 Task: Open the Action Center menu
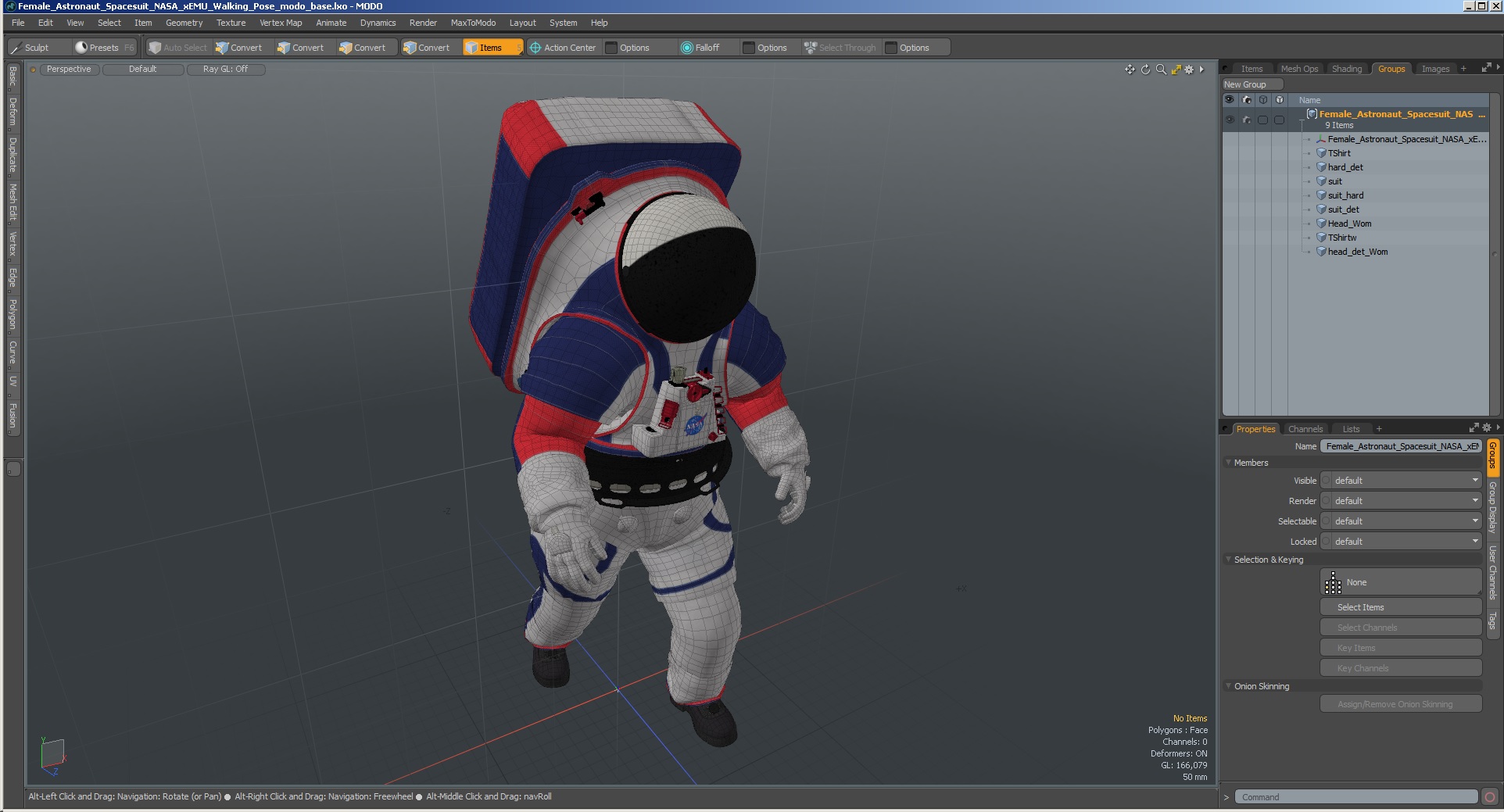(x=564, y=48)
